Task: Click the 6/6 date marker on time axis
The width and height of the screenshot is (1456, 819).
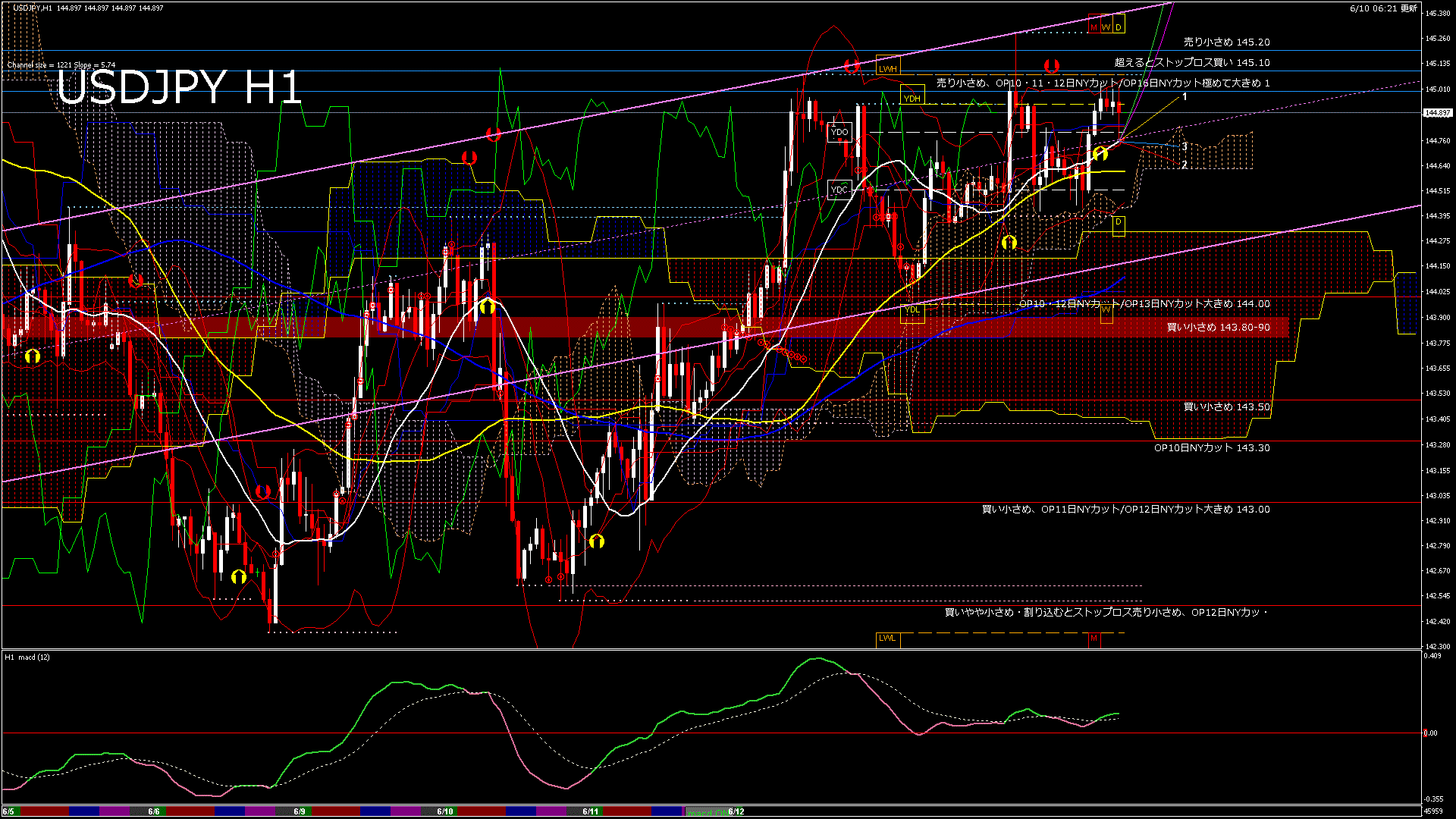Action: coord(154,811)
